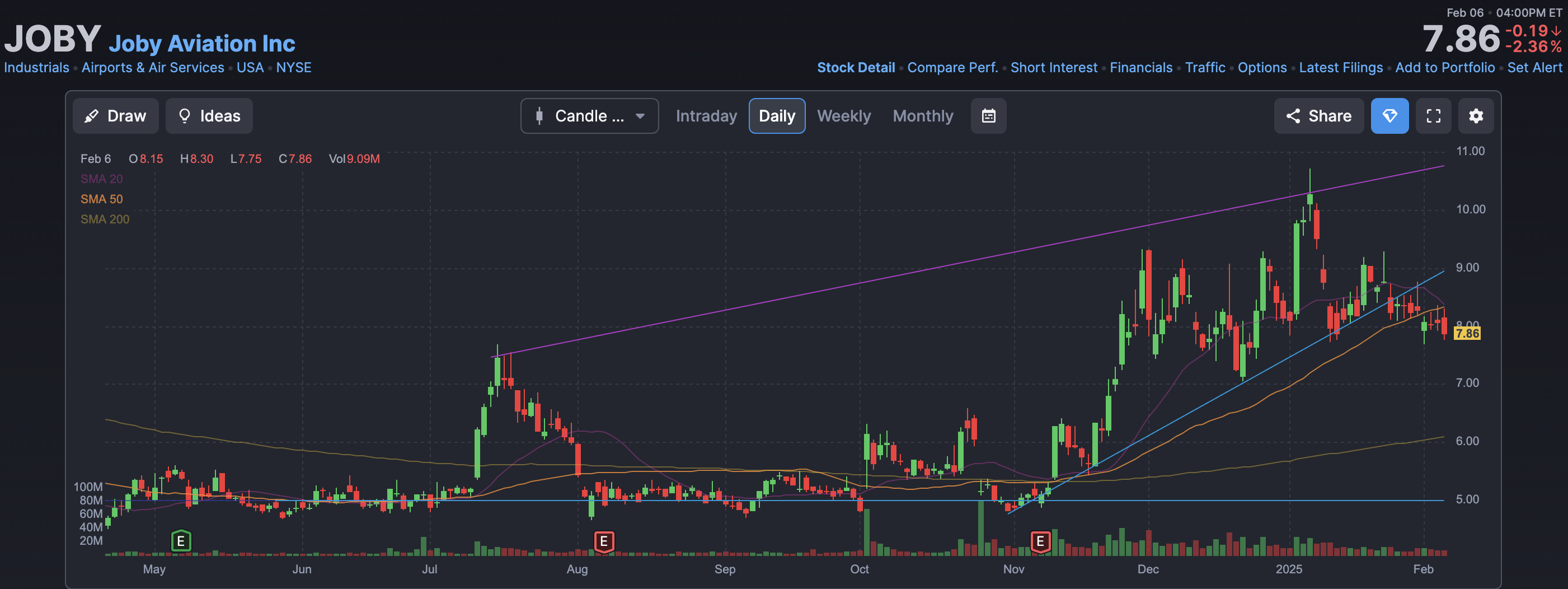View the Options chain
This screenshot has height=589, width=1568.
point(1262,68)
